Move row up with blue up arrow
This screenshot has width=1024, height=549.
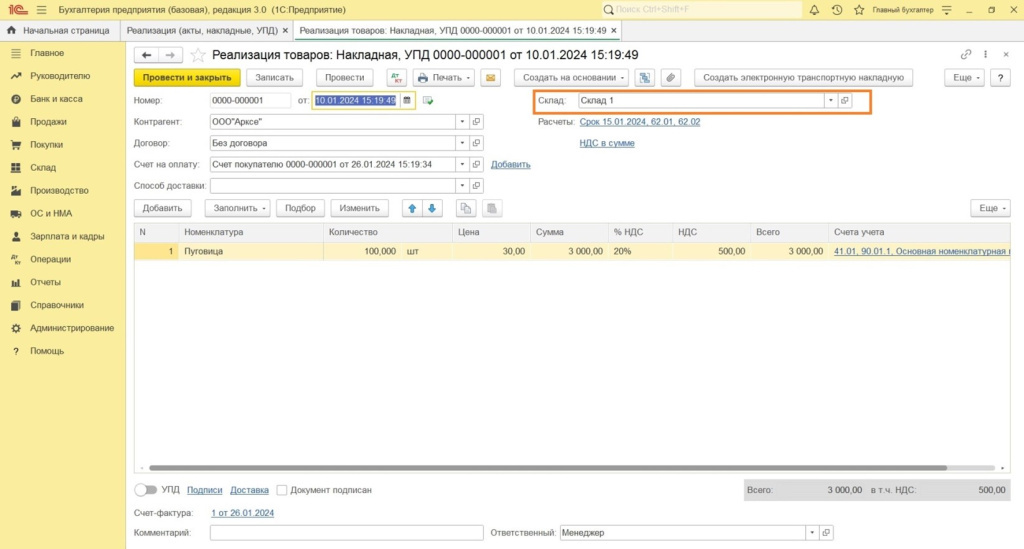coord(411,208)
